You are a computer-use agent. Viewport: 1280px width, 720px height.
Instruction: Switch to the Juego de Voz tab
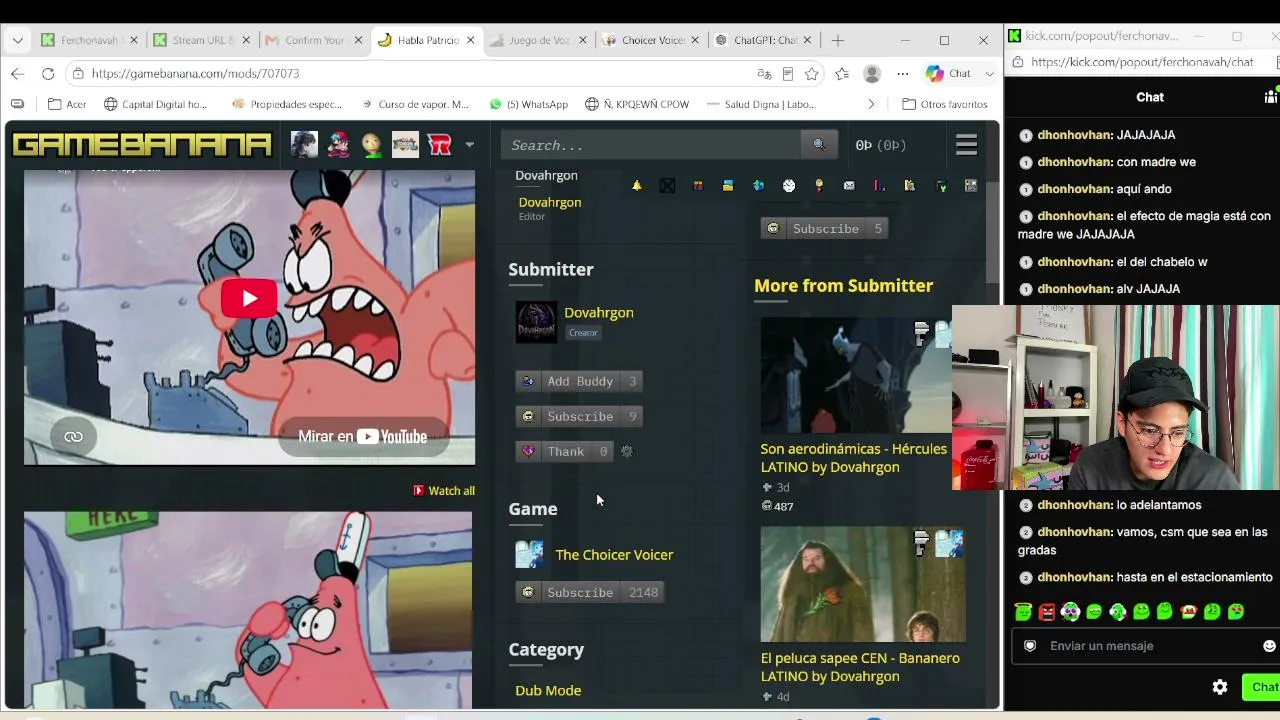coord(538,40)
